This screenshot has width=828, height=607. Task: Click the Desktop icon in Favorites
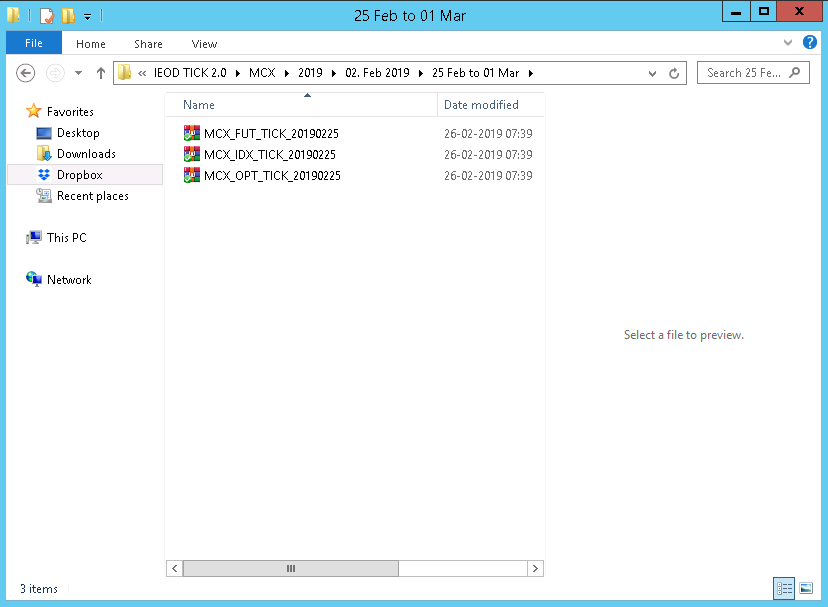click(x=44, y=133)
